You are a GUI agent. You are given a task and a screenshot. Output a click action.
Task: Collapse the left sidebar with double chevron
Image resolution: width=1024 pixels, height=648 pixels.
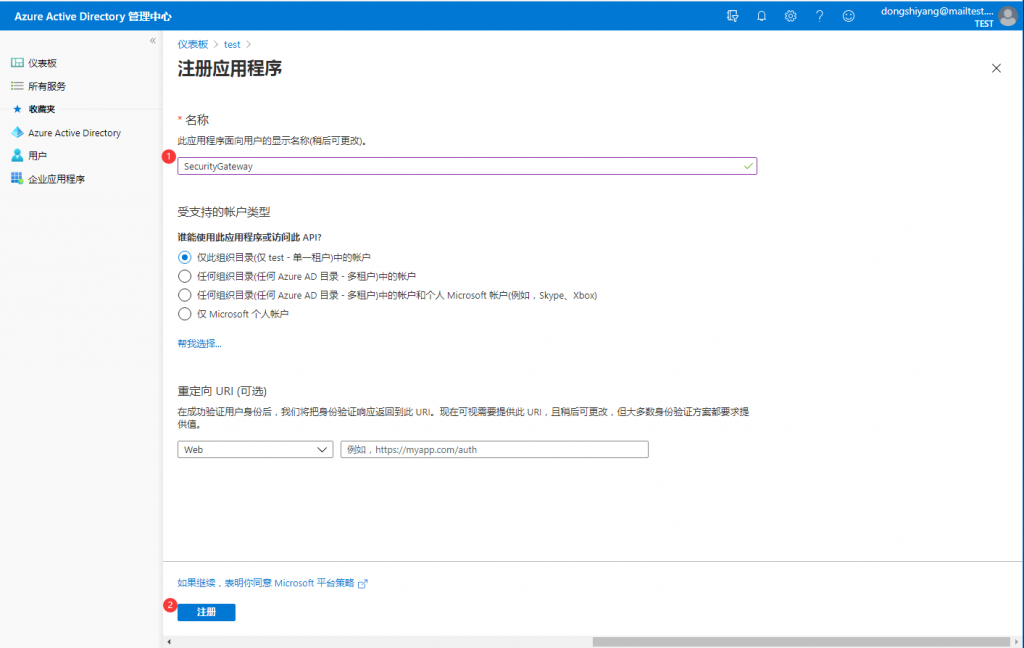pyautogui.click(x=152, y=40)
